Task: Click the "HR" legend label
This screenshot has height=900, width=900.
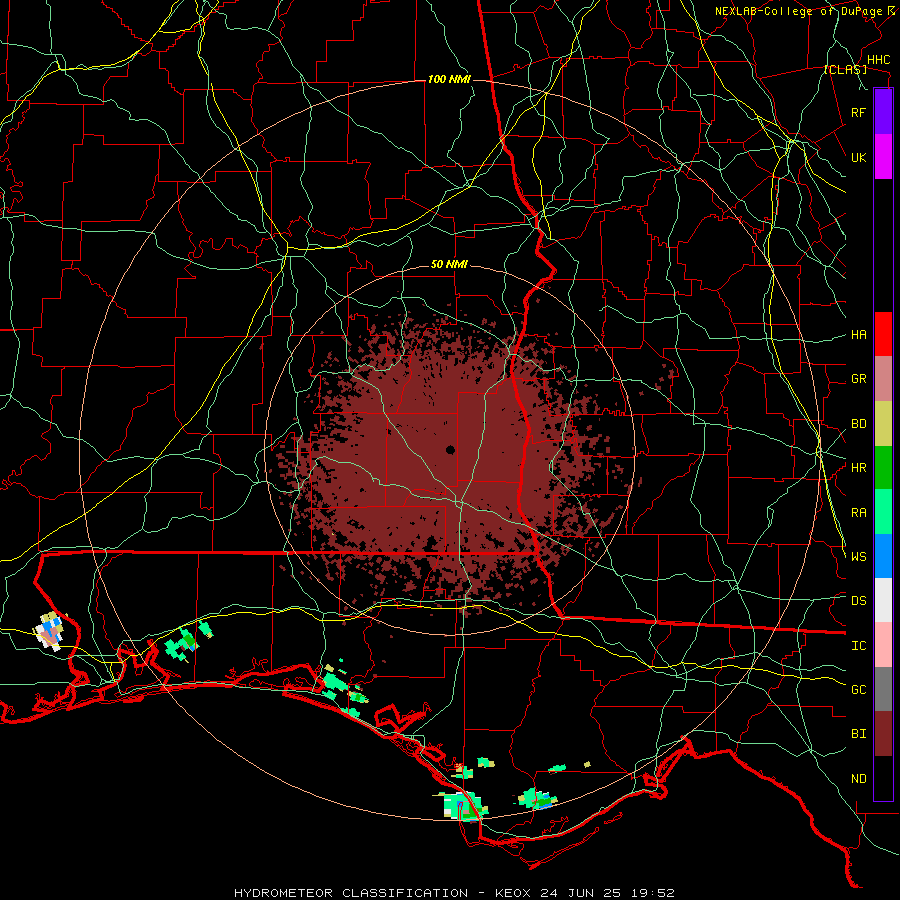Action: (859, 468)
